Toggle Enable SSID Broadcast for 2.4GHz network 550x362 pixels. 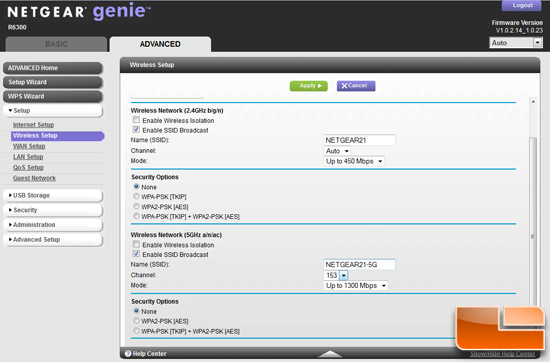(x=136, y=130)
